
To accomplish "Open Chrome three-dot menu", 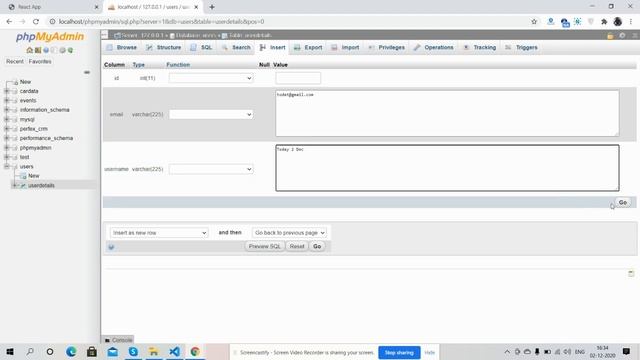I will (x=631, y=22).
